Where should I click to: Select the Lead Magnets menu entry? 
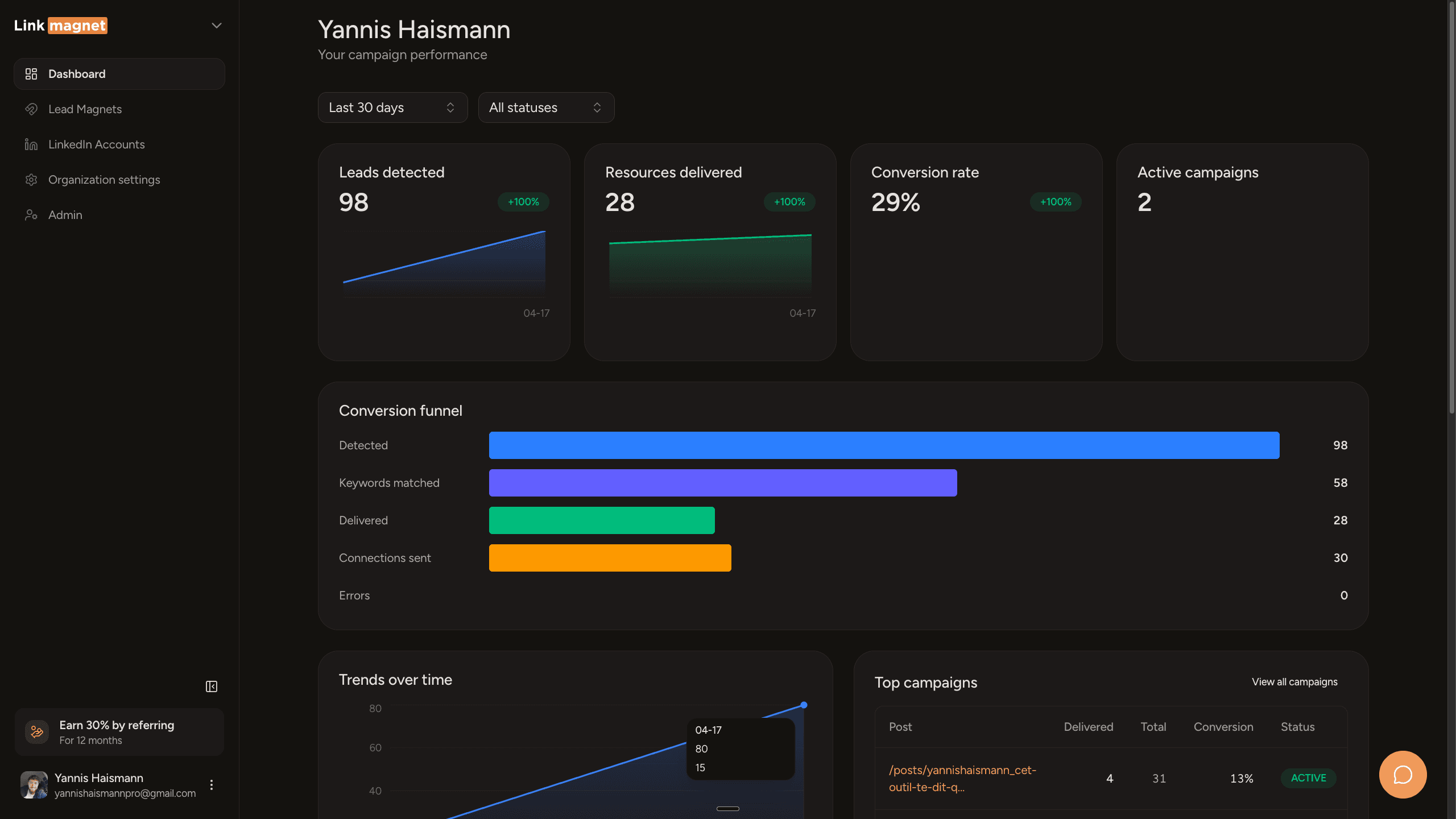point(85,109)
